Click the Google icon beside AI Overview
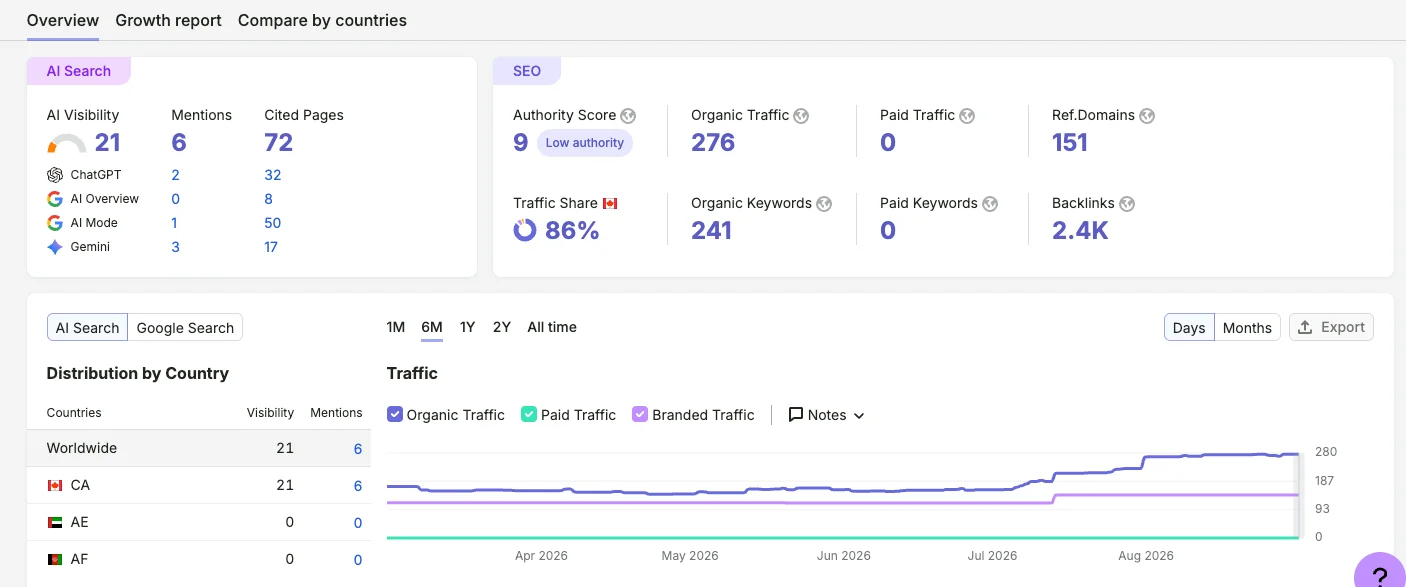Image resolution: width=1406 pixels, height=587 pixels. tap(55, 199)
